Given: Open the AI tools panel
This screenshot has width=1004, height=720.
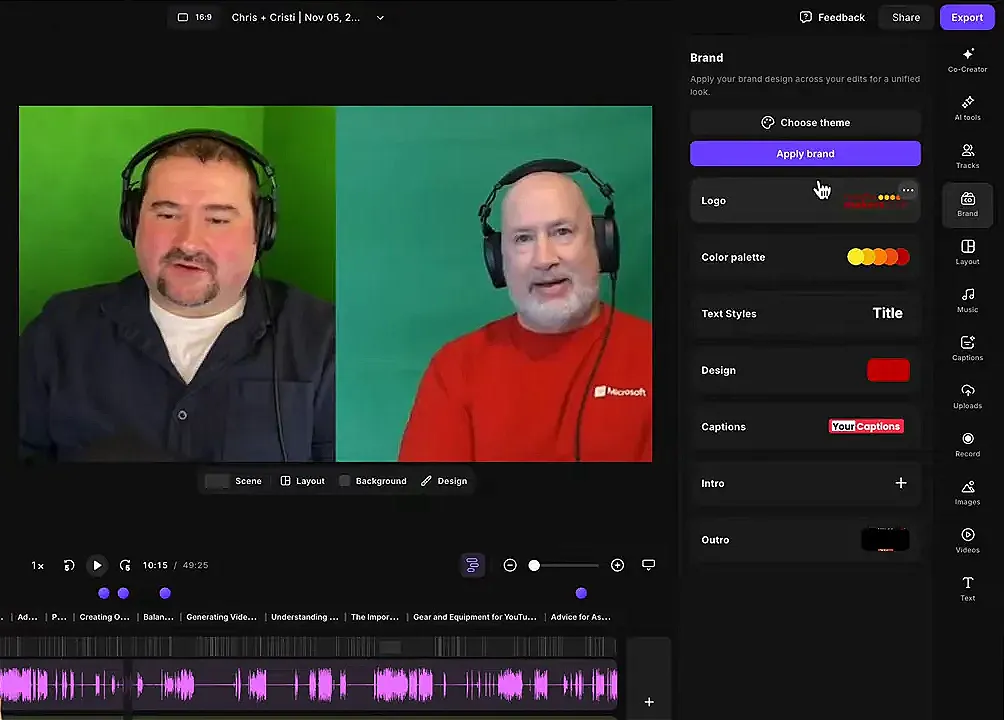Looking at the screenshot, I should point(967,109).
